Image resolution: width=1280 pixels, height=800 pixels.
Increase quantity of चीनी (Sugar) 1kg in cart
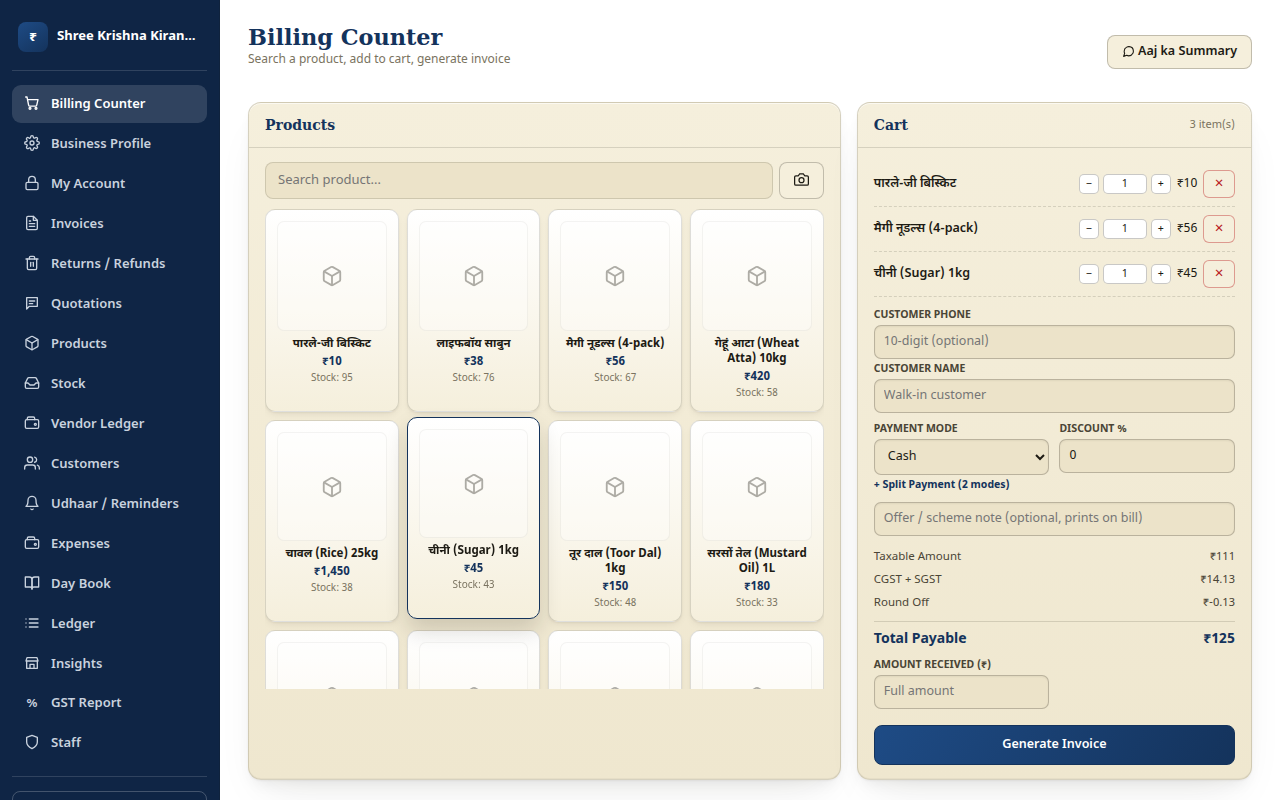click(x=1160, y=273)
